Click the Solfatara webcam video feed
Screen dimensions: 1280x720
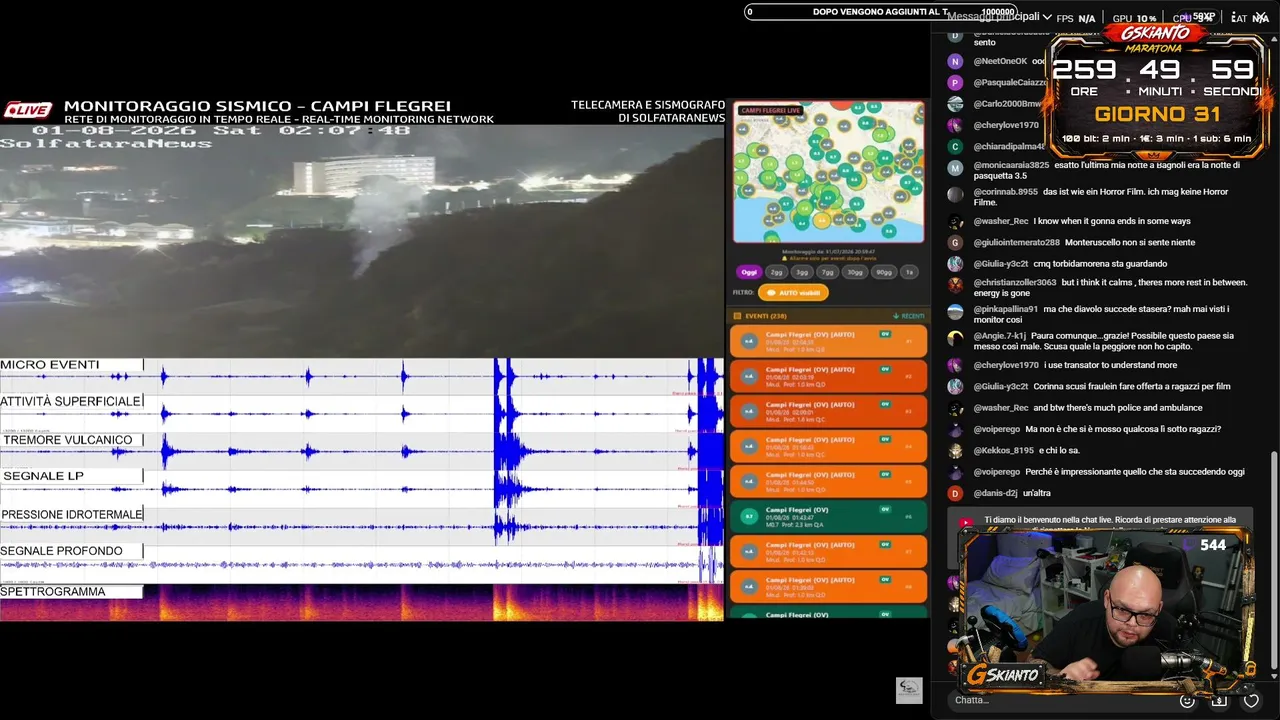tap(362, 240)
